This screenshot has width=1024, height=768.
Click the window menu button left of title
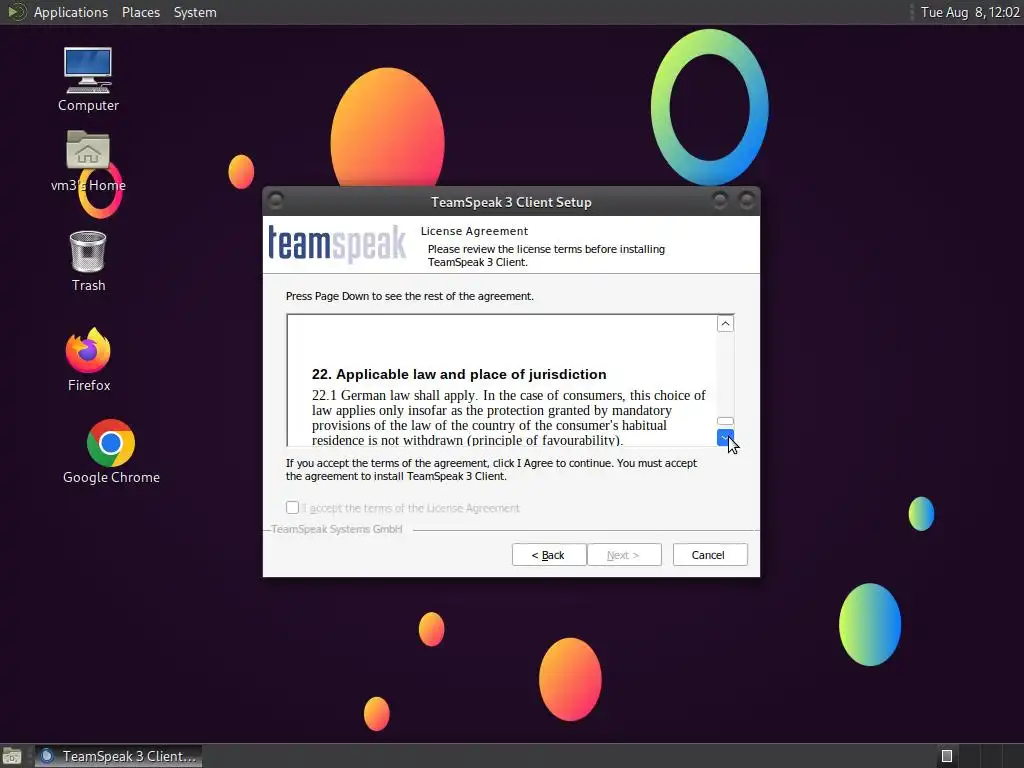(276, 200)
